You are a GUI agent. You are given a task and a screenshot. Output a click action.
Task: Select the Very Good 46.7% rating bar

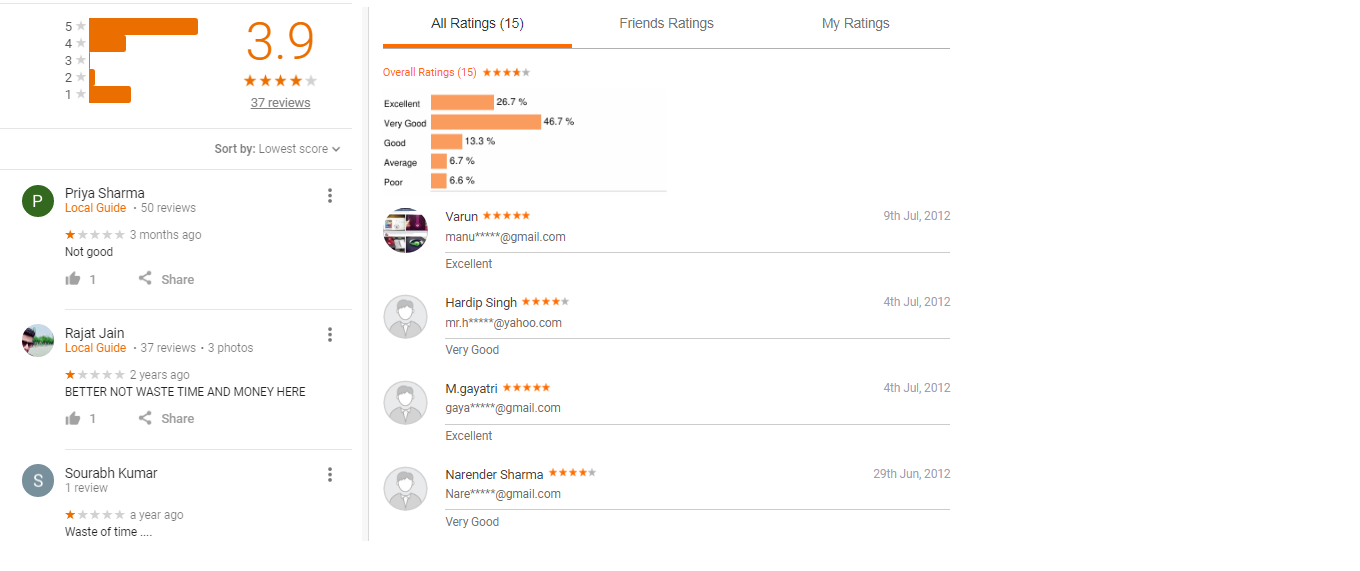tap(486, 122)
